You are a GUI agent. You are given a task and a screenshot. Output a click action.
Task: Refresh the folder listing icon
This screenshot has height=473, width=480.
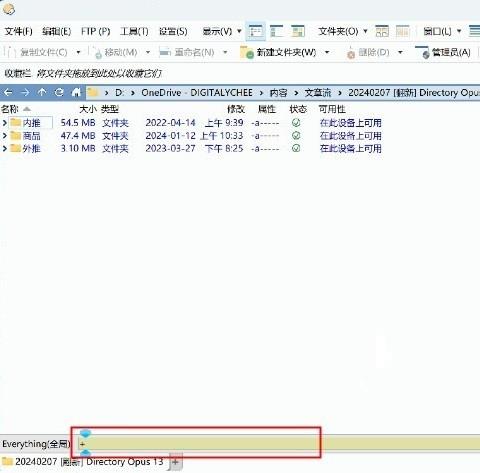click(59, 92)
